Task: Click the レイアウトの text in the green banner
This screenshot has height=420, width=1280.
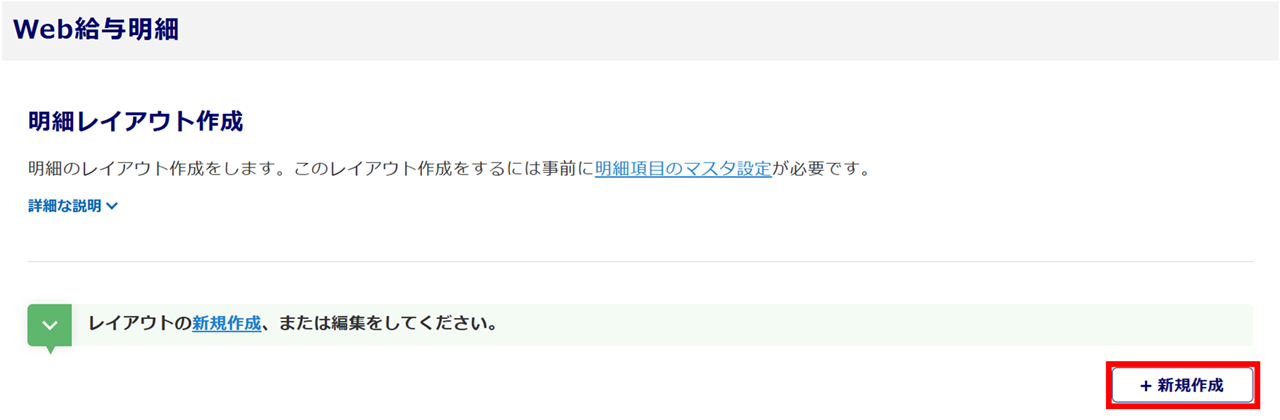Action: (140, 324)
